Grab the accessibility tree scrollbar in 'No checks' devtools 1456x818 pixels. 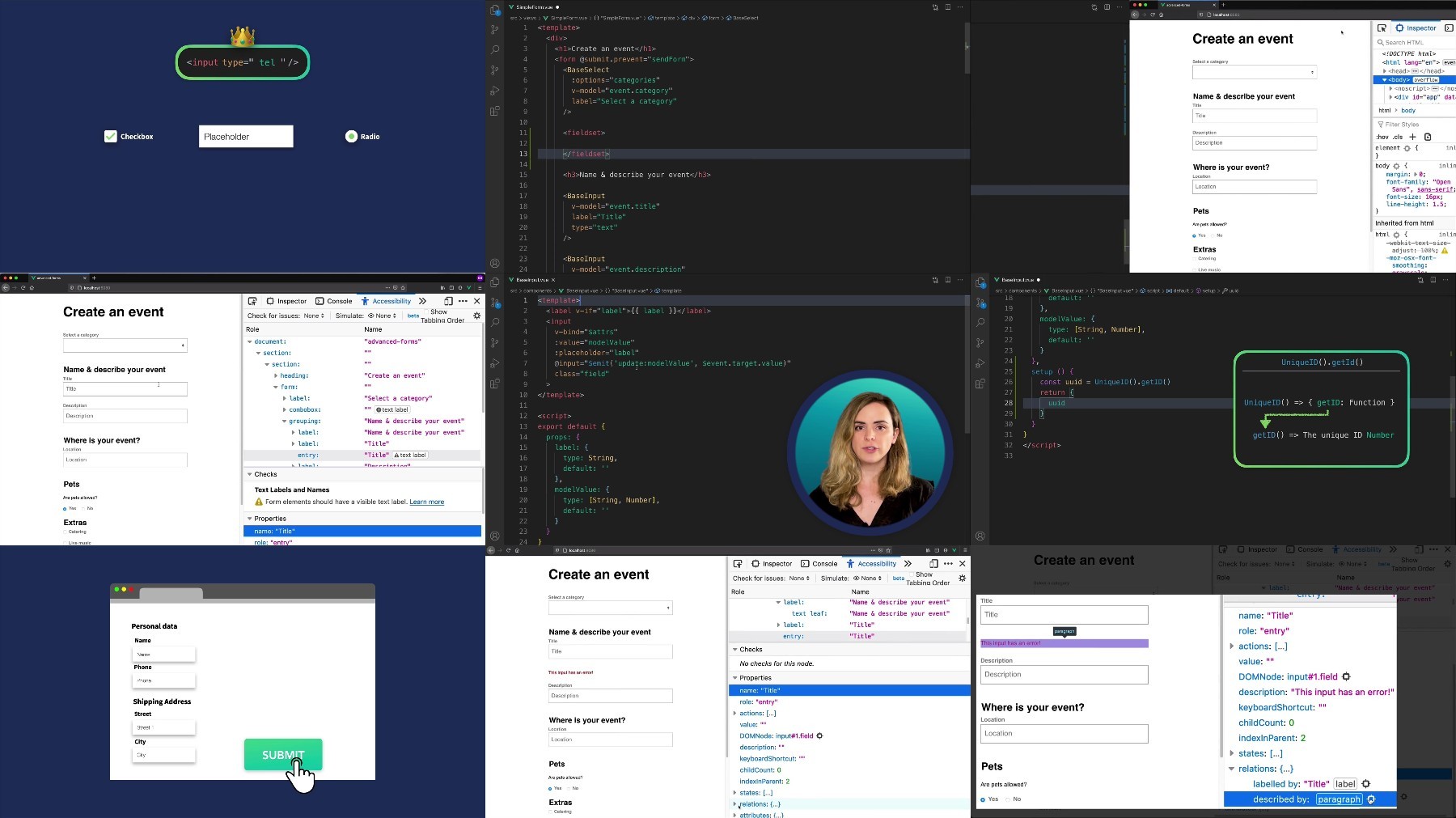point(967,620)
